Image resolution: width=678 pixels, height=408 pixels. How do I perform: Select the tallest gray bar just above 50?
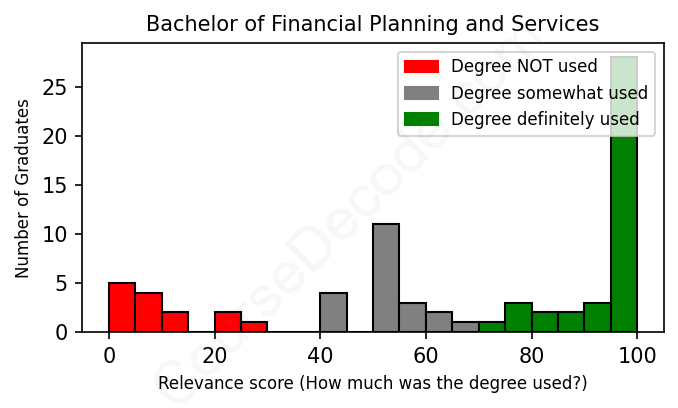[x=386, y=278]
